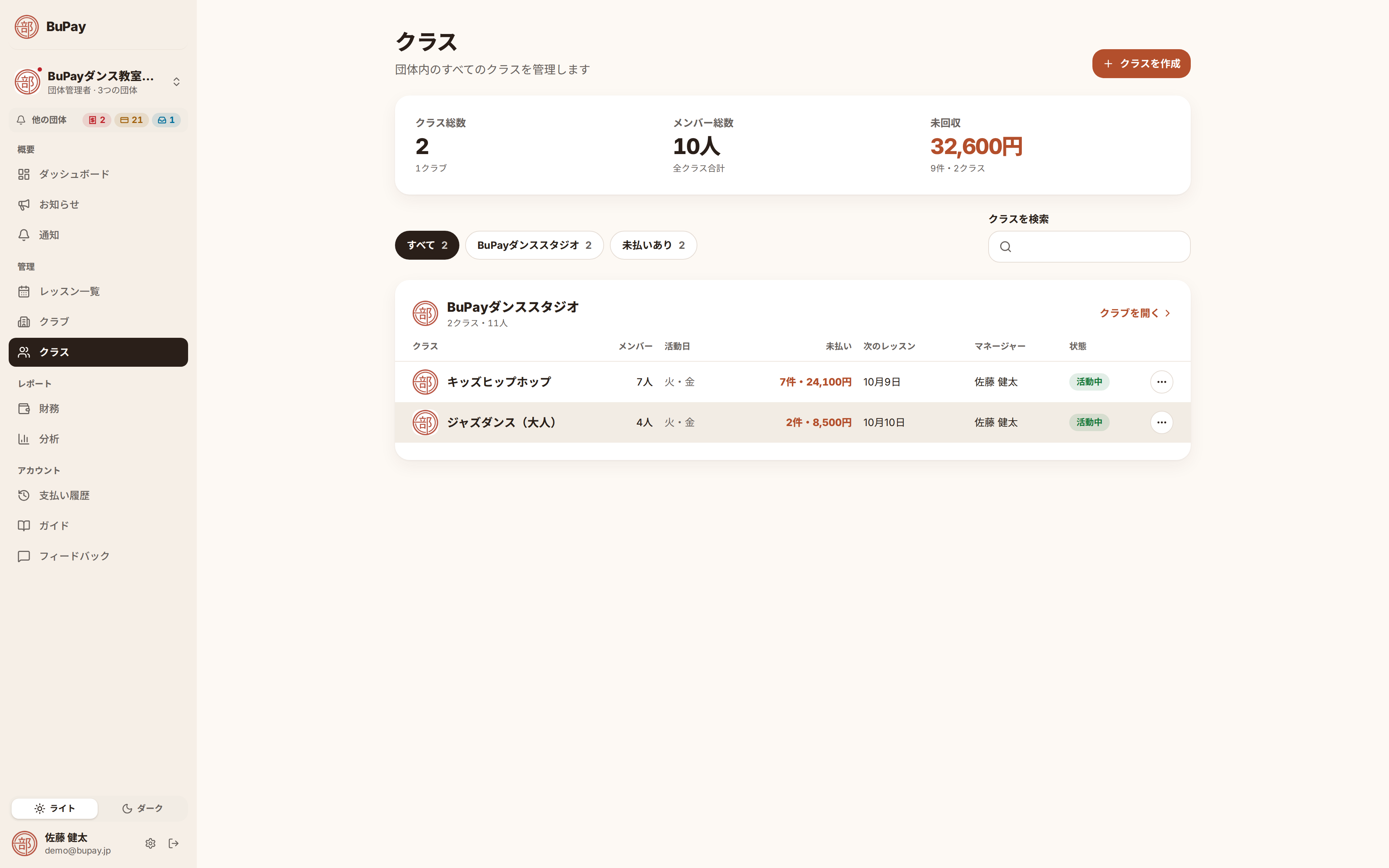Click the red invoice badge showing 2
Image resolution: width=1389 pixels, height=868 pixels.
point(97,120)
